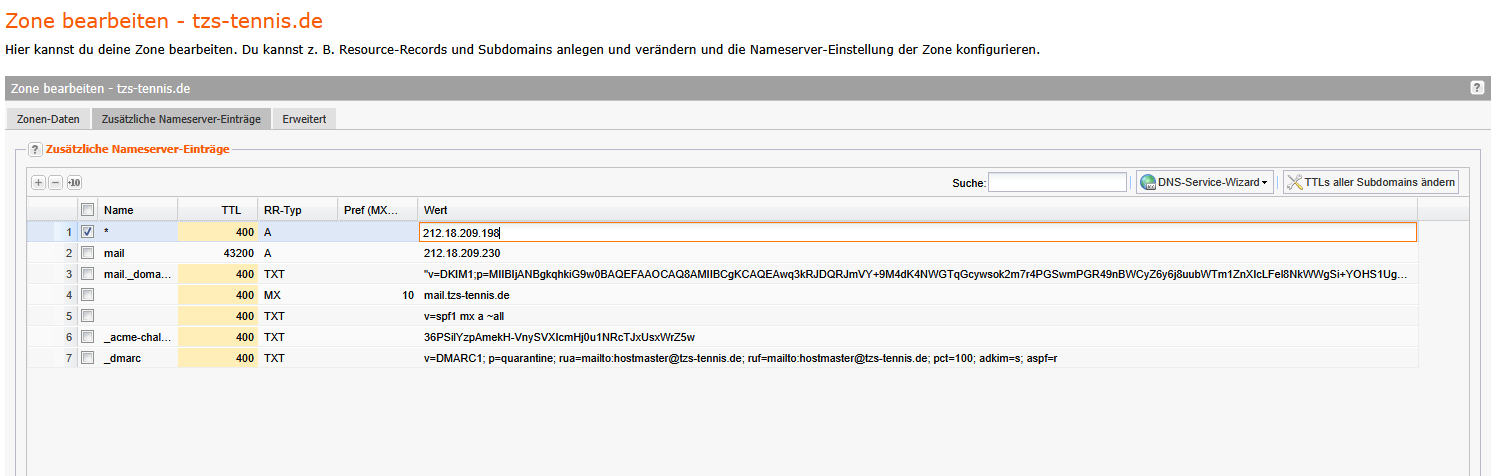Click the value 212.18.209.230
The image size is (1498, 476).
pos(462,253)
